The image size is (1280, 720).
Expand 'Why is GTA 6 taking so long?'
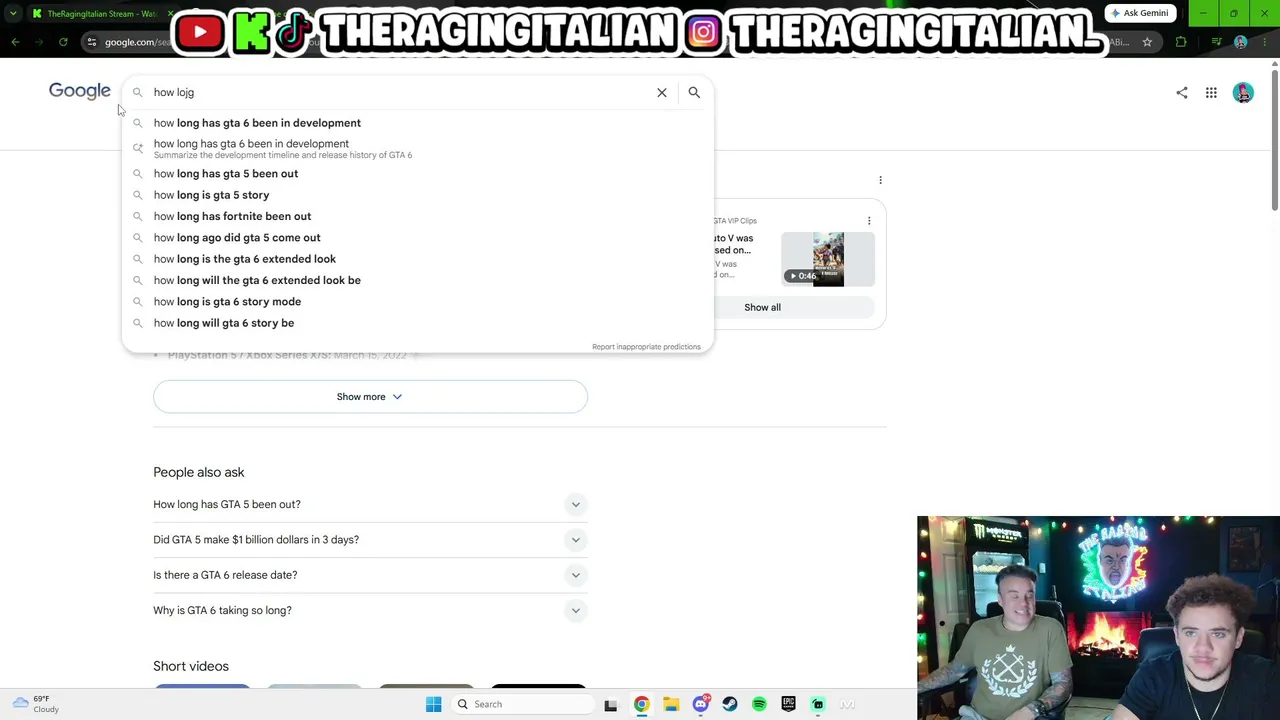370,610
